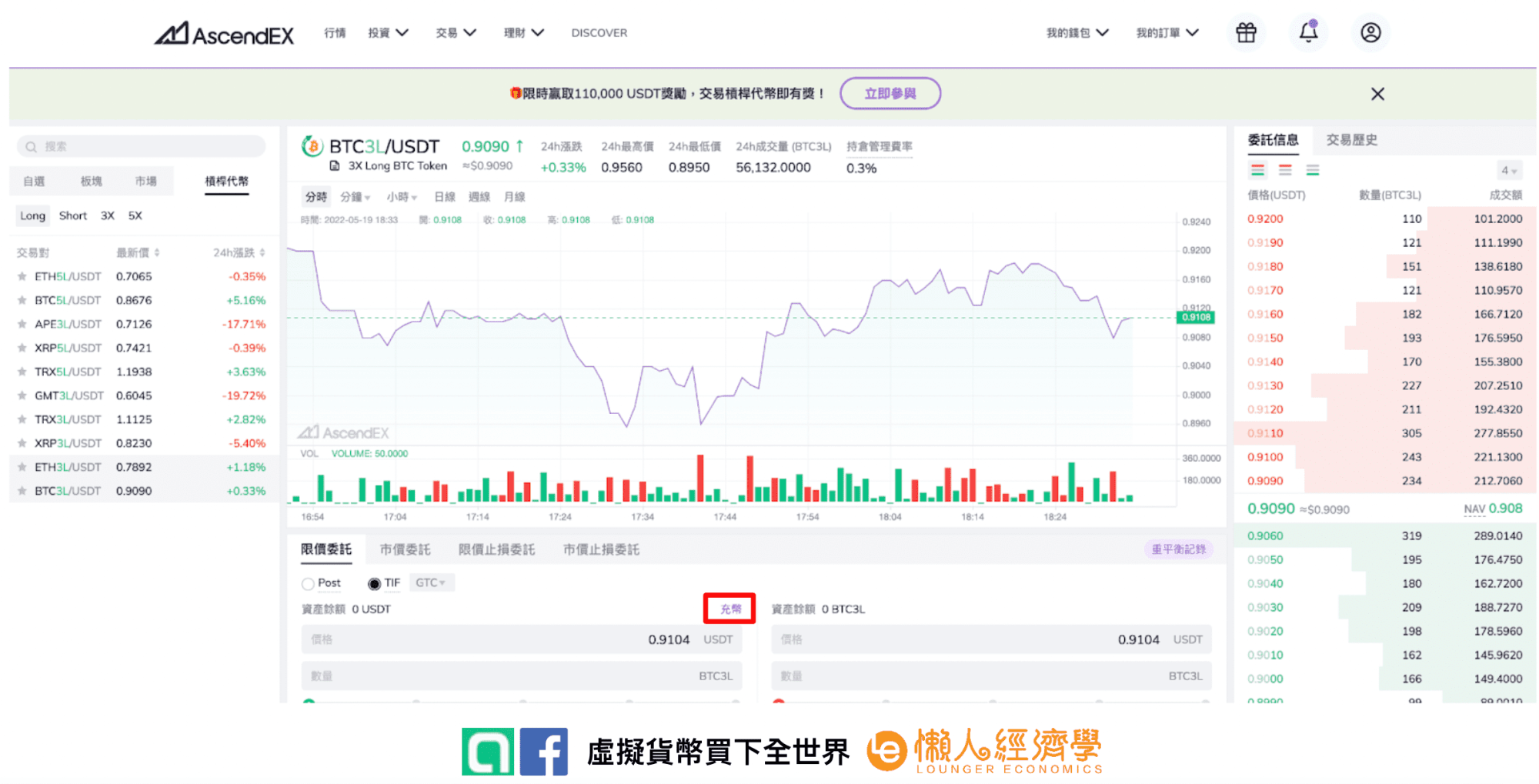Open the order book decimals dropdown showing 4
Screen dimensions: 1539x784
pyautogui.click(x=1509, y=171)
